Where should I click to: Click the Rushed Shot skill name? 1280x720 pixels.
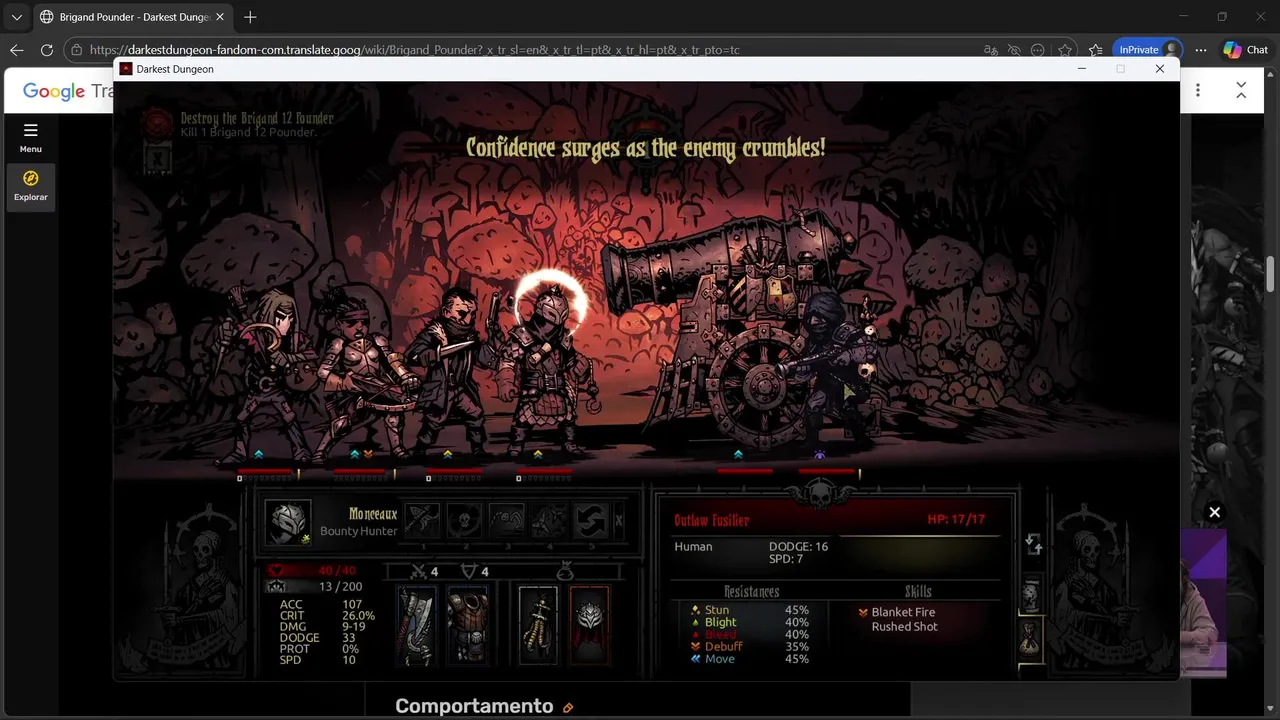click(x=904, y=627)
